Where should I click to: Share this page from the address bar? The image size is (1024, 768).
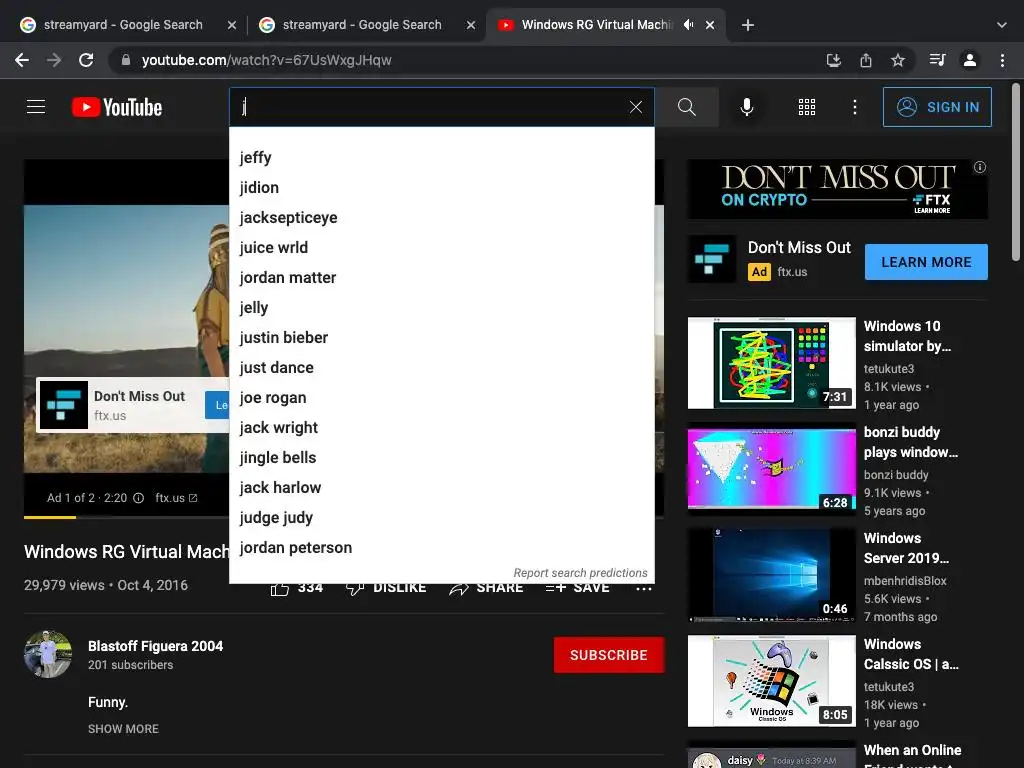click(865, 60)
